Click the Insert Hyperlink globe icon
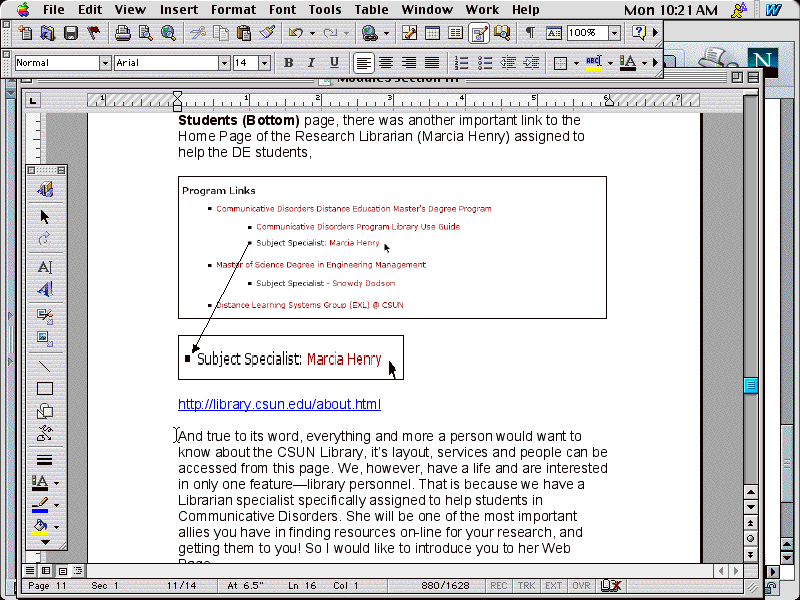Viewport: 800px width, 600px height. [x=369, y=33]
